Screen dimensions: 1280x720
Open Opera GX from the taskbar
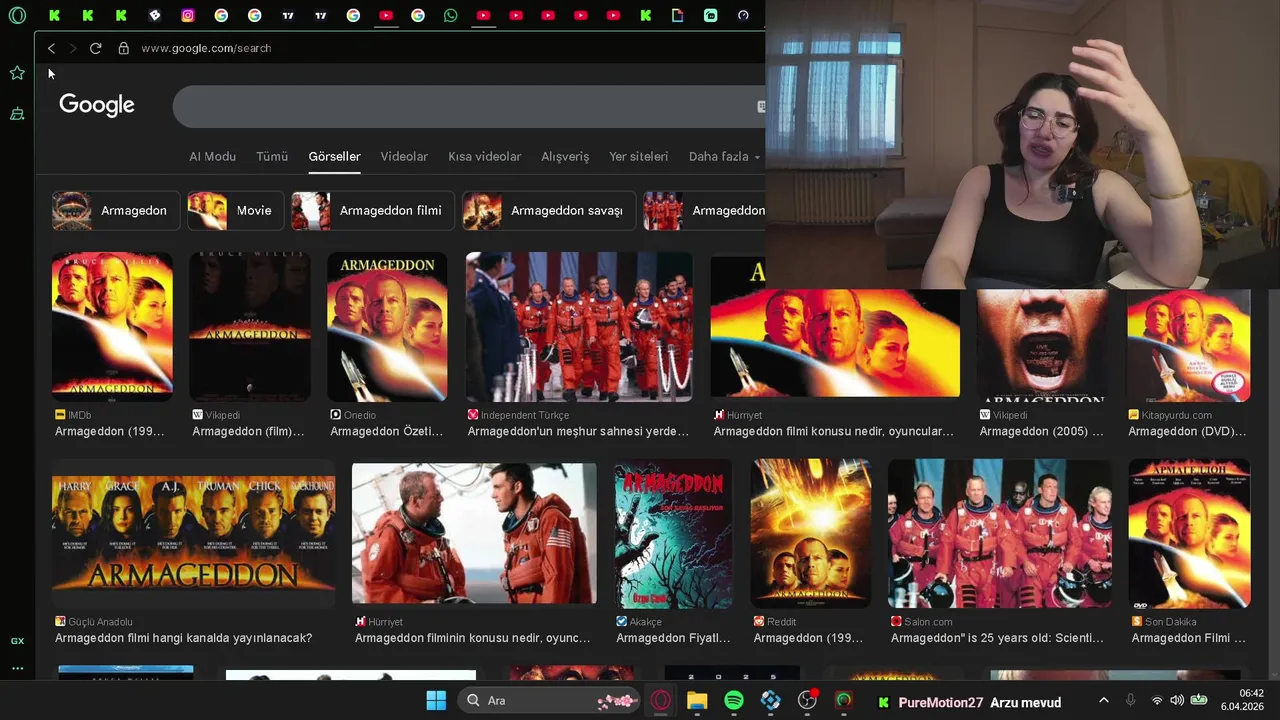tap(660, 701)
